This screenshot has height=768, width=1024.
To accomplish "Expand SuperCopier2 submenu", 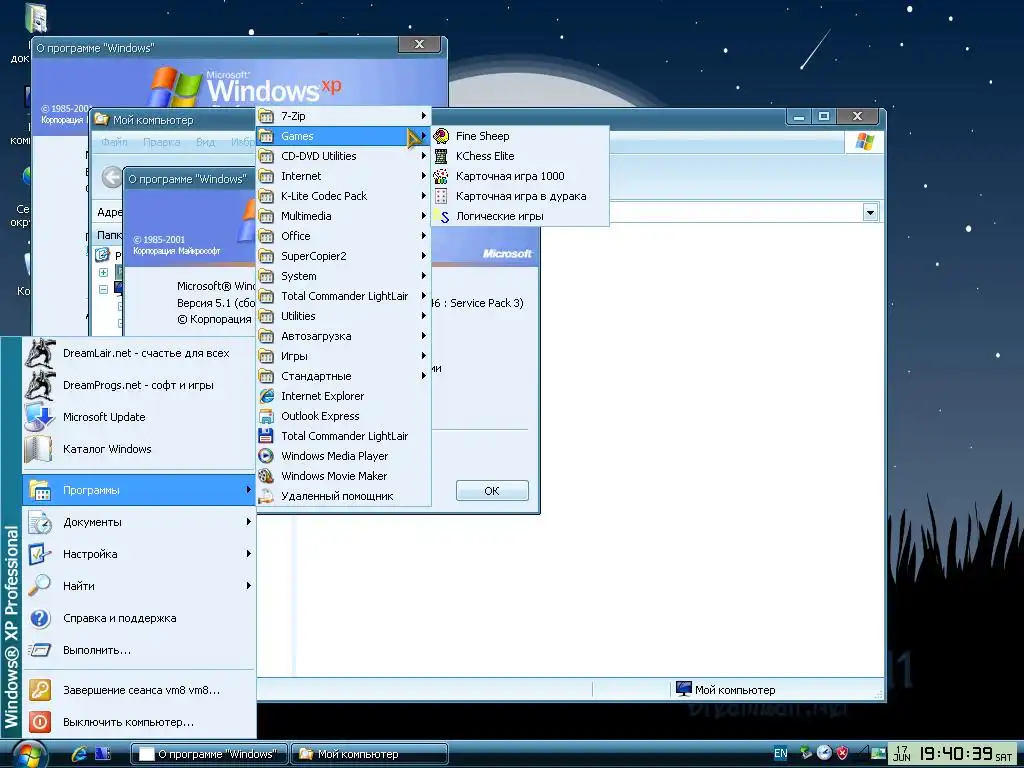I will tap(344, 256).
